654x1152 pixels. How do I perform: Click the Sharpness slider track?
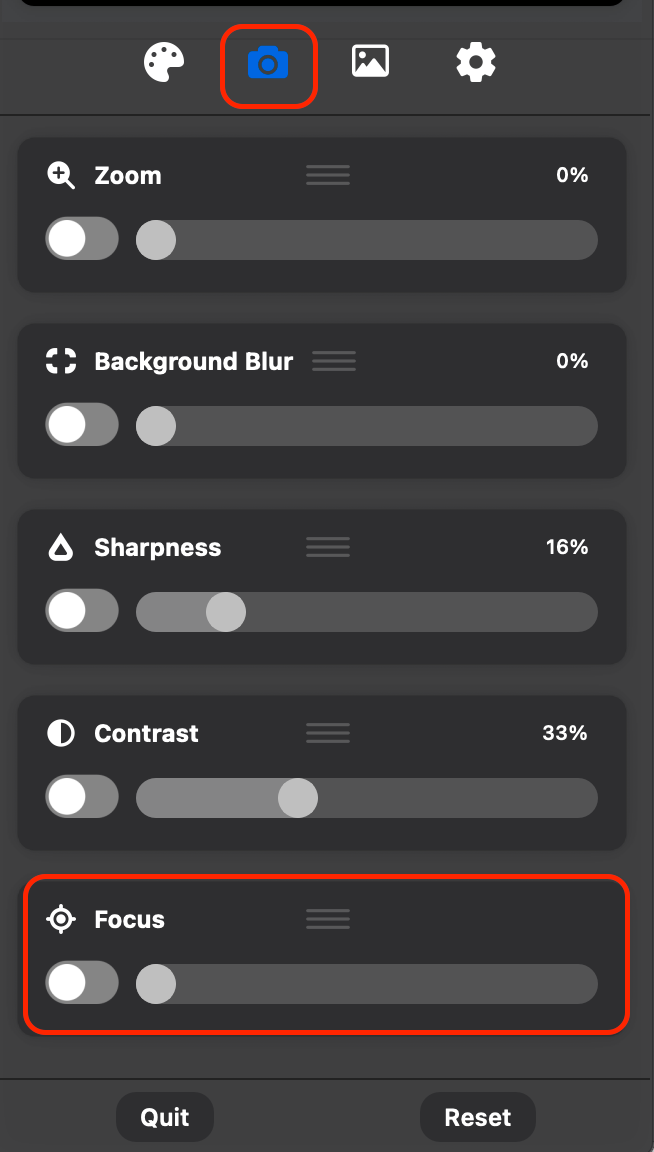click(420, 612)
